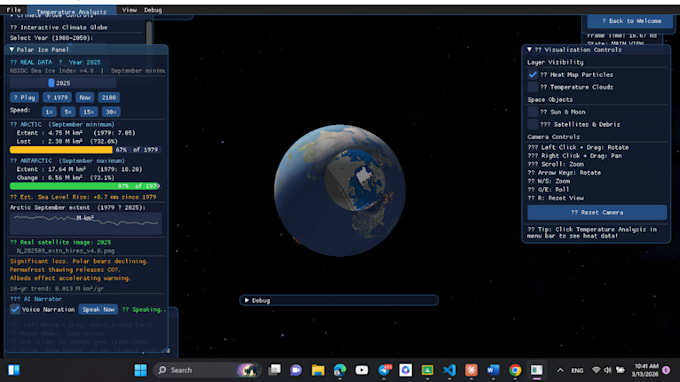
Task: Click the Back to Welcome button
Action: point(631,21)
